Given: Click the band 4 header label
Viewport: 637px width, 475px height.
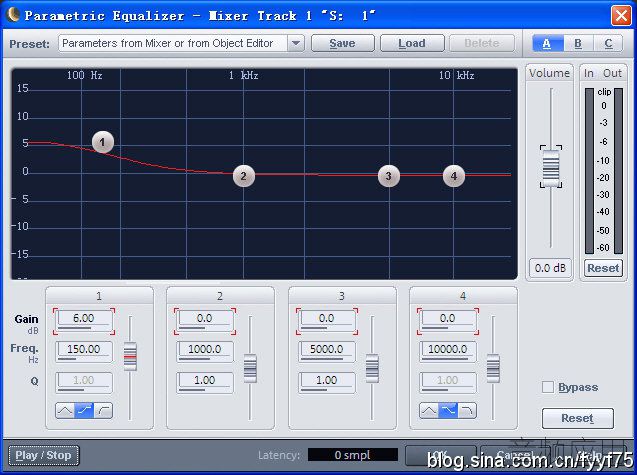Looking at the screenshot, I should (x=463, y=296).
